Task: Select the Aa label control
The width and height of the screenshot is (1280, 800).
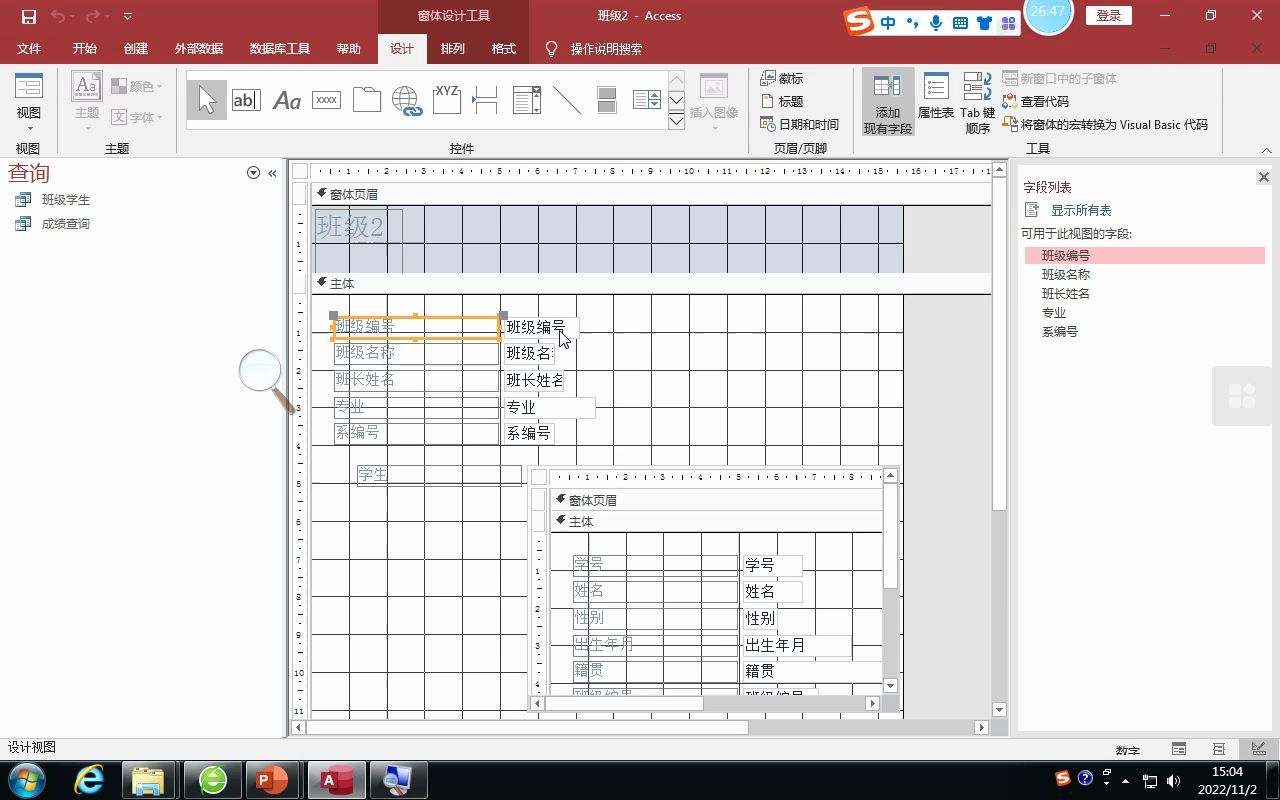Action: pos(286,100)
